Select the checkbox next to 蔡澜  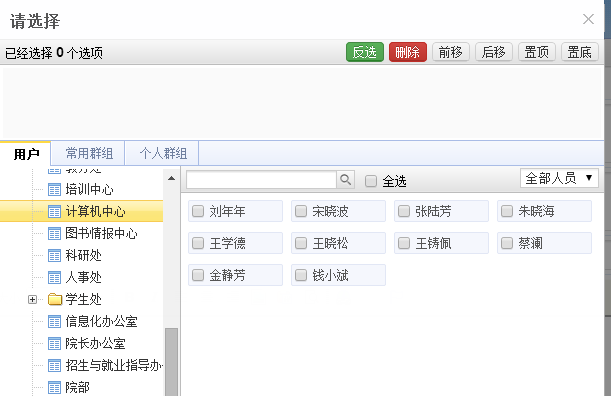click(507, 243)
